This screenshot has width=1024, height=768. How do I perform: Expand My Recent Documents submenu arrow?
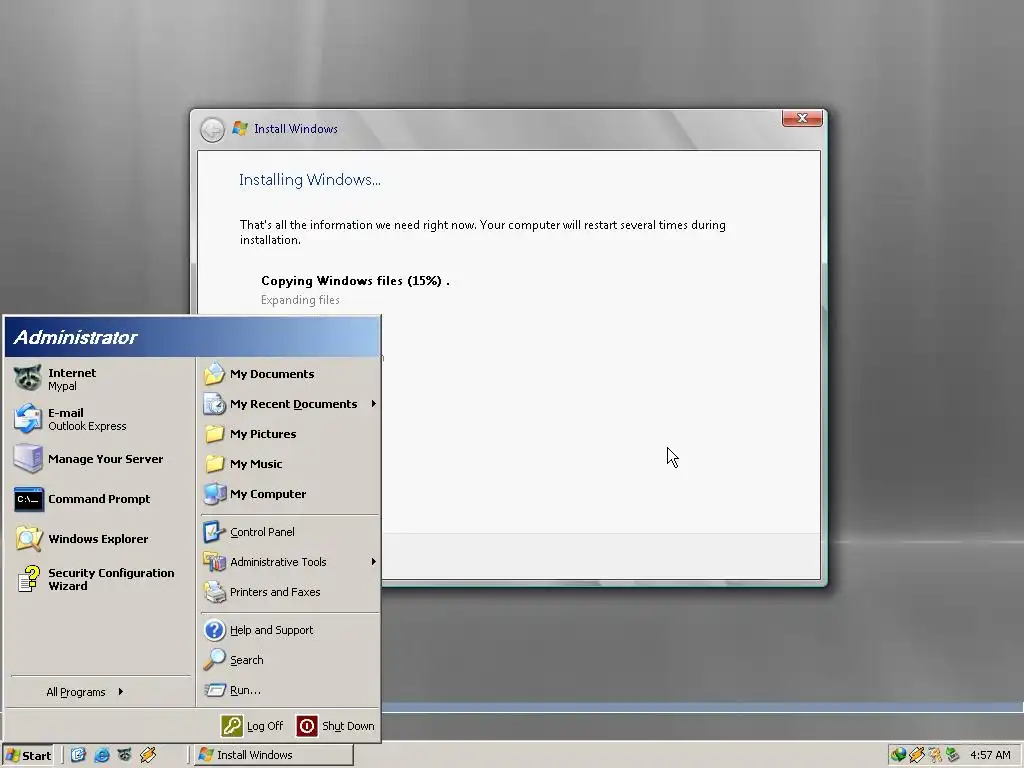point(374,404)
